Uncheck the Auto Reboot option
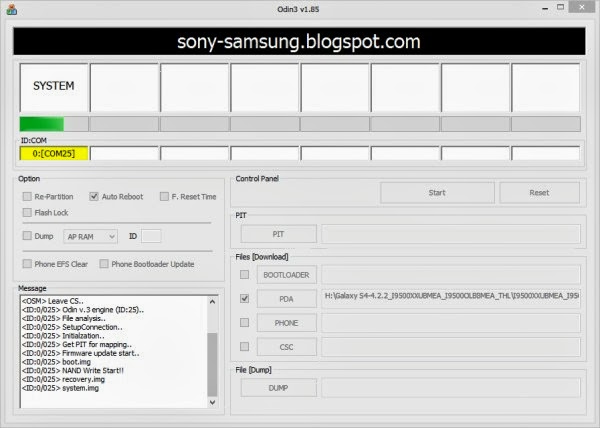600x428 pixels. pyautogui.click(x=94, y=197)
